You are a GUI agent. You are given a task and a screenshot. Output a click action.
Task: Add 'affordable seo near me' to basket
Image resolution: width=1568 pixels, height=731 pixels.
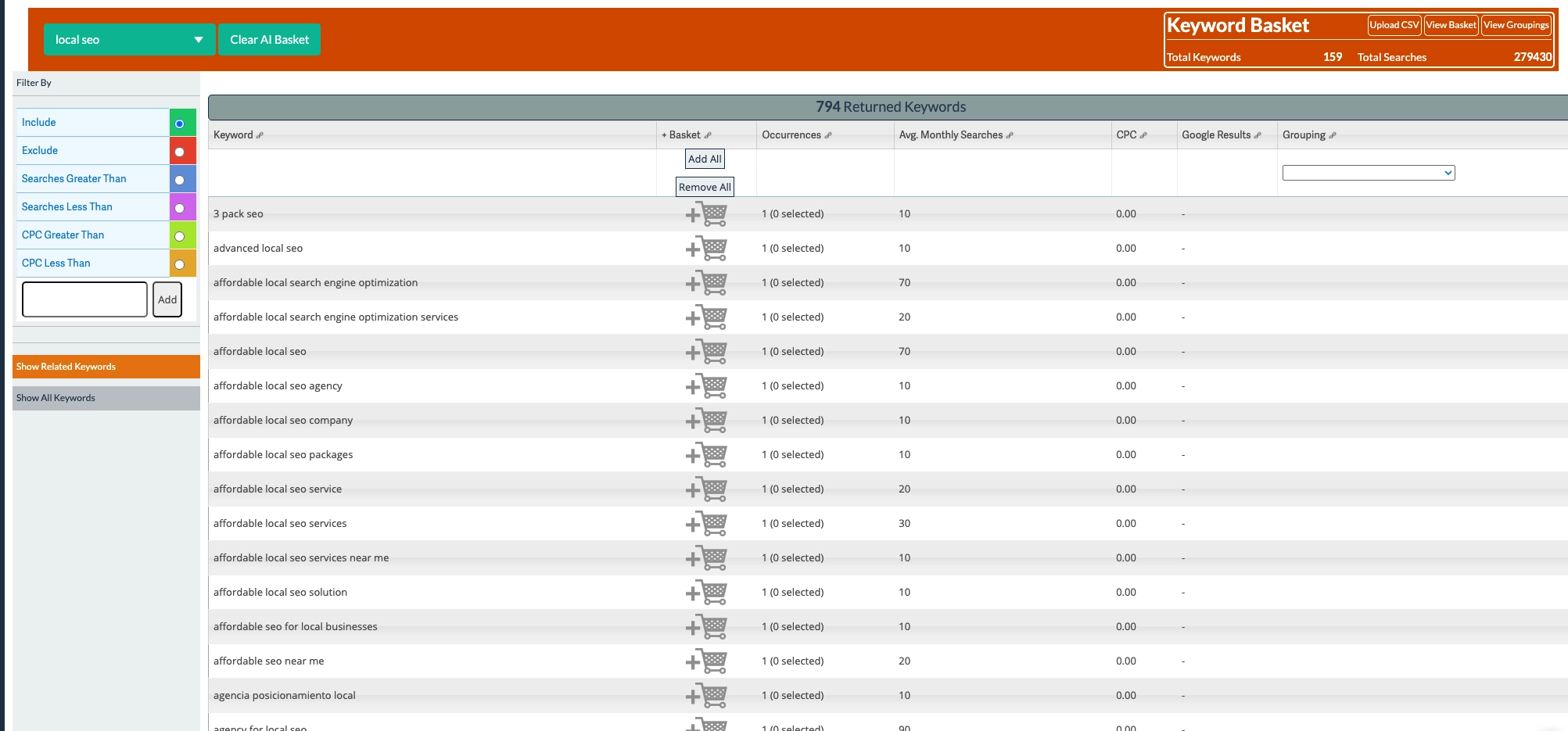click(x=706, y=661)
